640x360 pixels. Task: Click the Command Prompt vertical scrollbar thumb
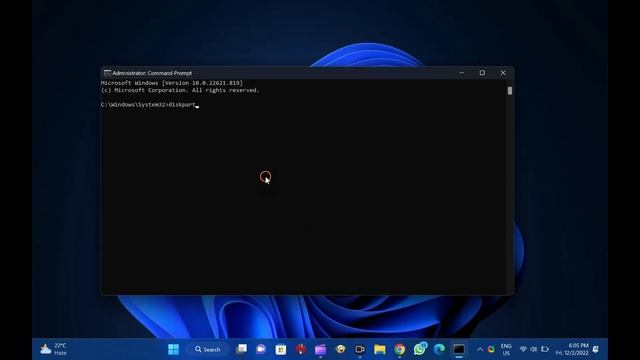point(510,91)
